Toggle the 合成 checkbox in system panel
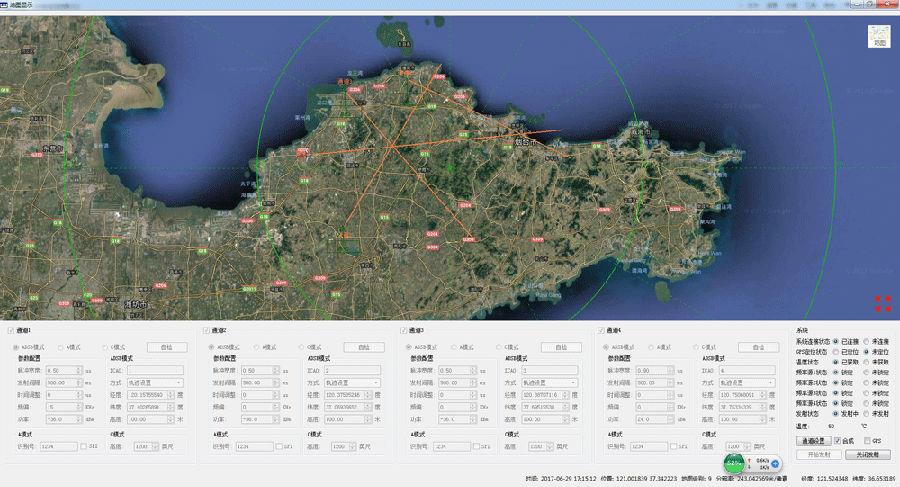This screenshot has width=900, height=487. 837,440
